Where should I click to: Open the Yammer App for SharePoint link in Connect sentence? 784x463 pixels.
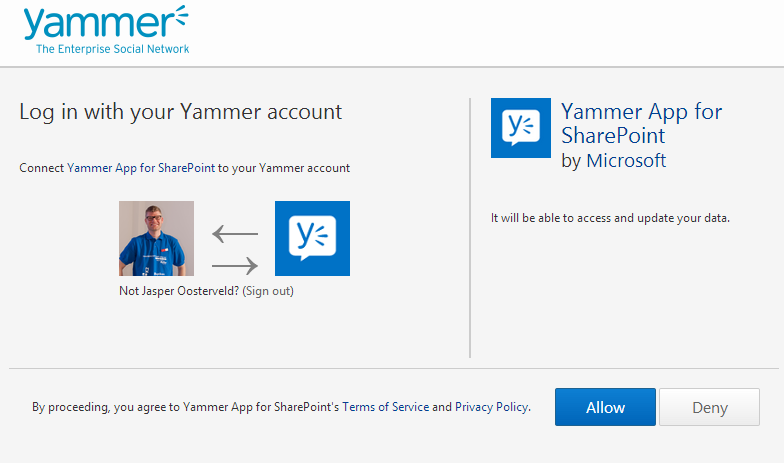[141, 168]
